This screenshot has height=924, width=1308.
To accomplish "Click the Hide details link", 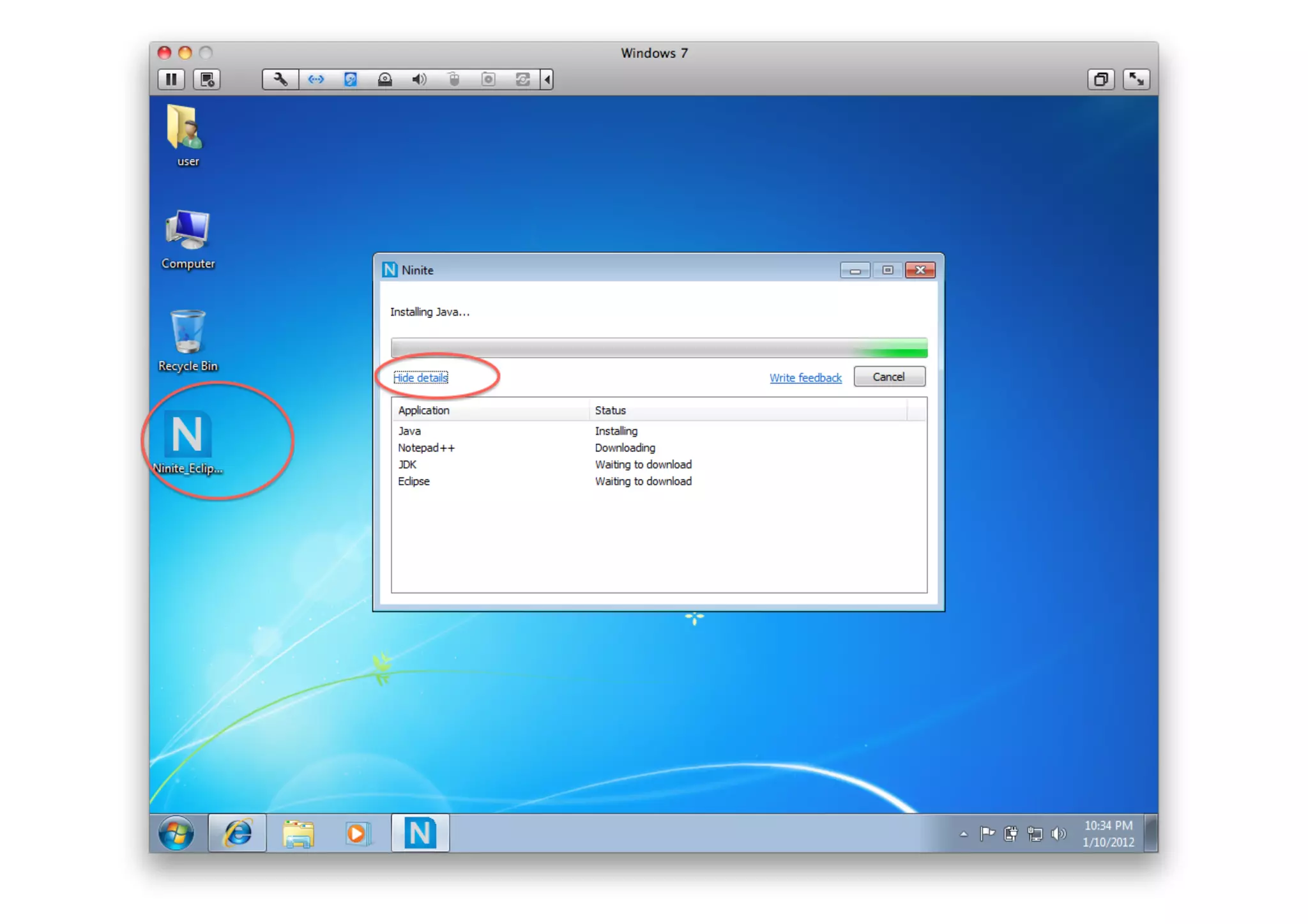I will click(420, 377).
